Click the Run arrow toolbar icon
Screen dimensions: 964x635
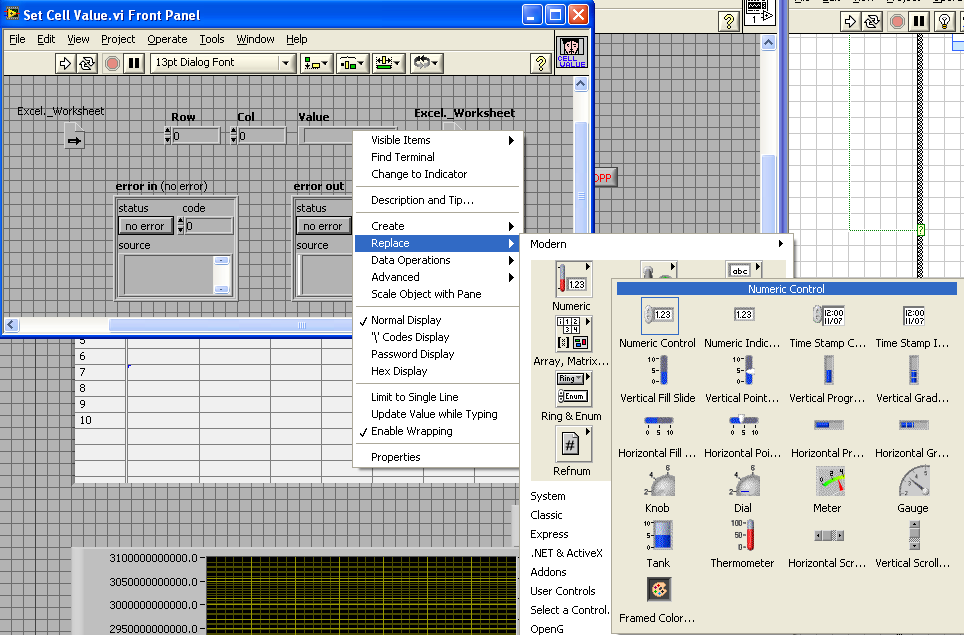[x=65, y=63]
